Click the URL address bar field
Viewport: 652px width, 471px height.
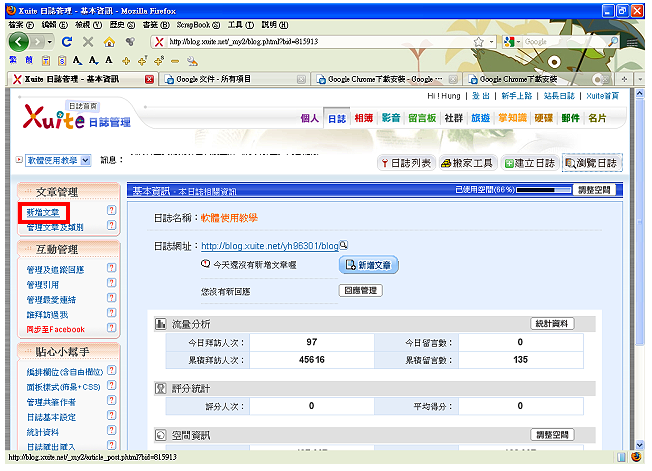click(x=318, y=42)
